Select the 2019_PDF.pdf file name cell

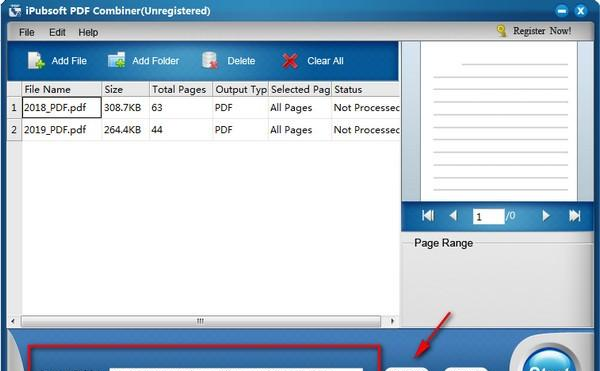click(62, 130)
